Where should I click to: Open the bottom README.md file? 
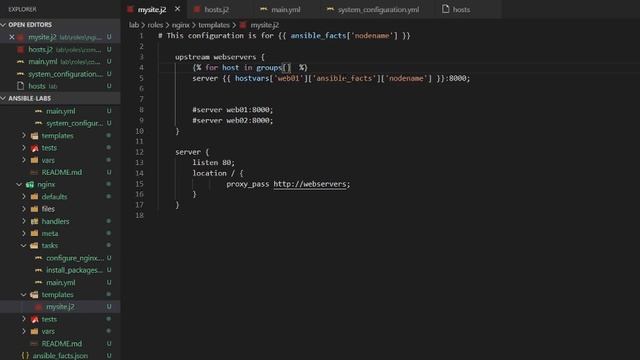[60, 344]
